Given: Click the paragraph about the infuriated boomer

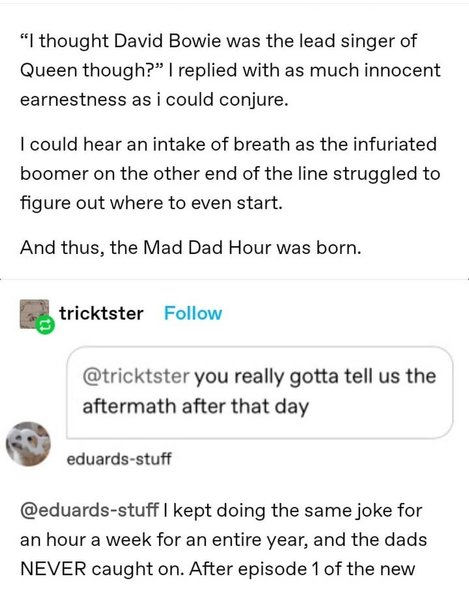Looking at the screenshot, I should (230, 173).
